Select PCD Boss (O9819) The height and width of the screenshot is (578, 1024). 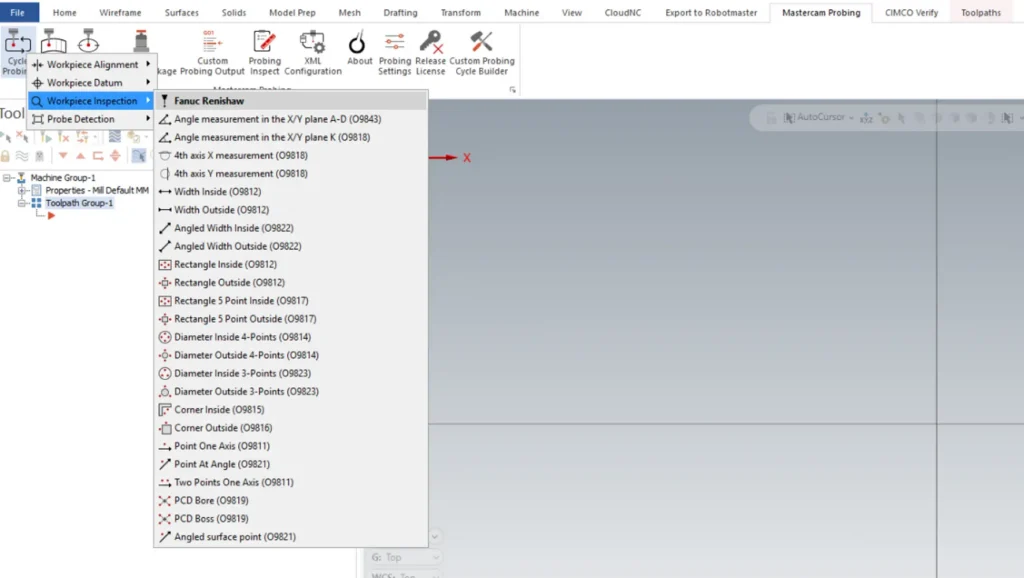pos(291,519)
